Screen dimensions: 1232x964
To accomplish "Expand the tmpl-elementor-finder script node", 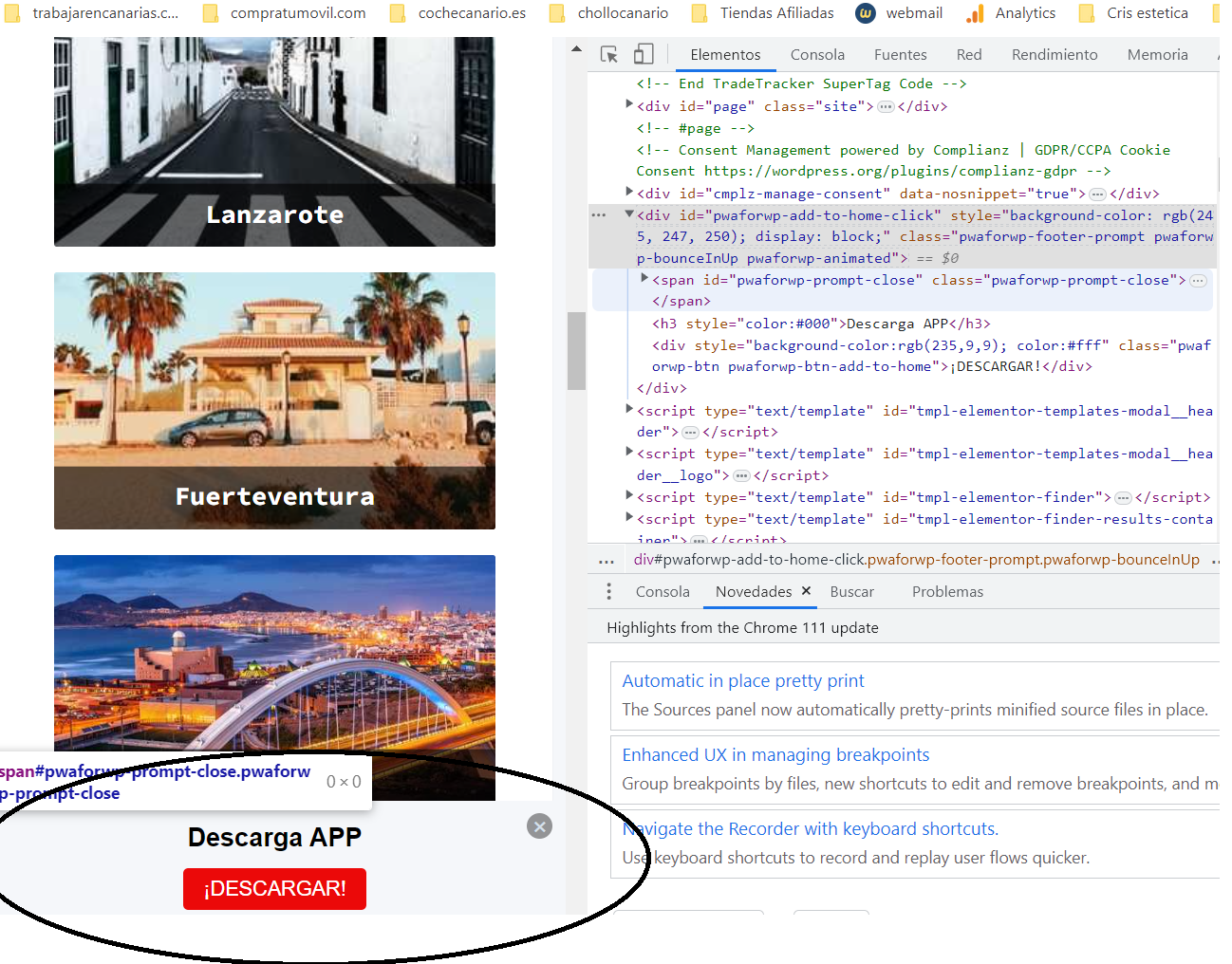I will click(x=628, y=495).
